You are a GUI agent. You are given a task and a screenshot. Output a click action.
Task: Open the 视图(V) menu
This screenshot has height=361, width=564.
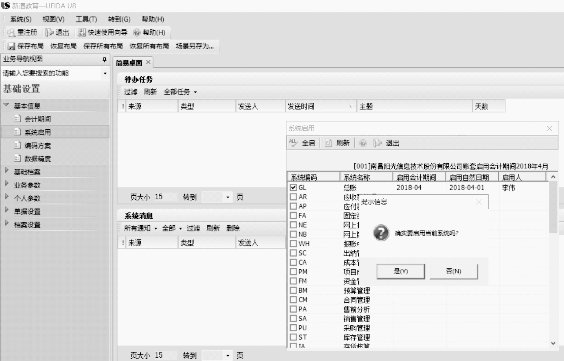coord(54,19)
